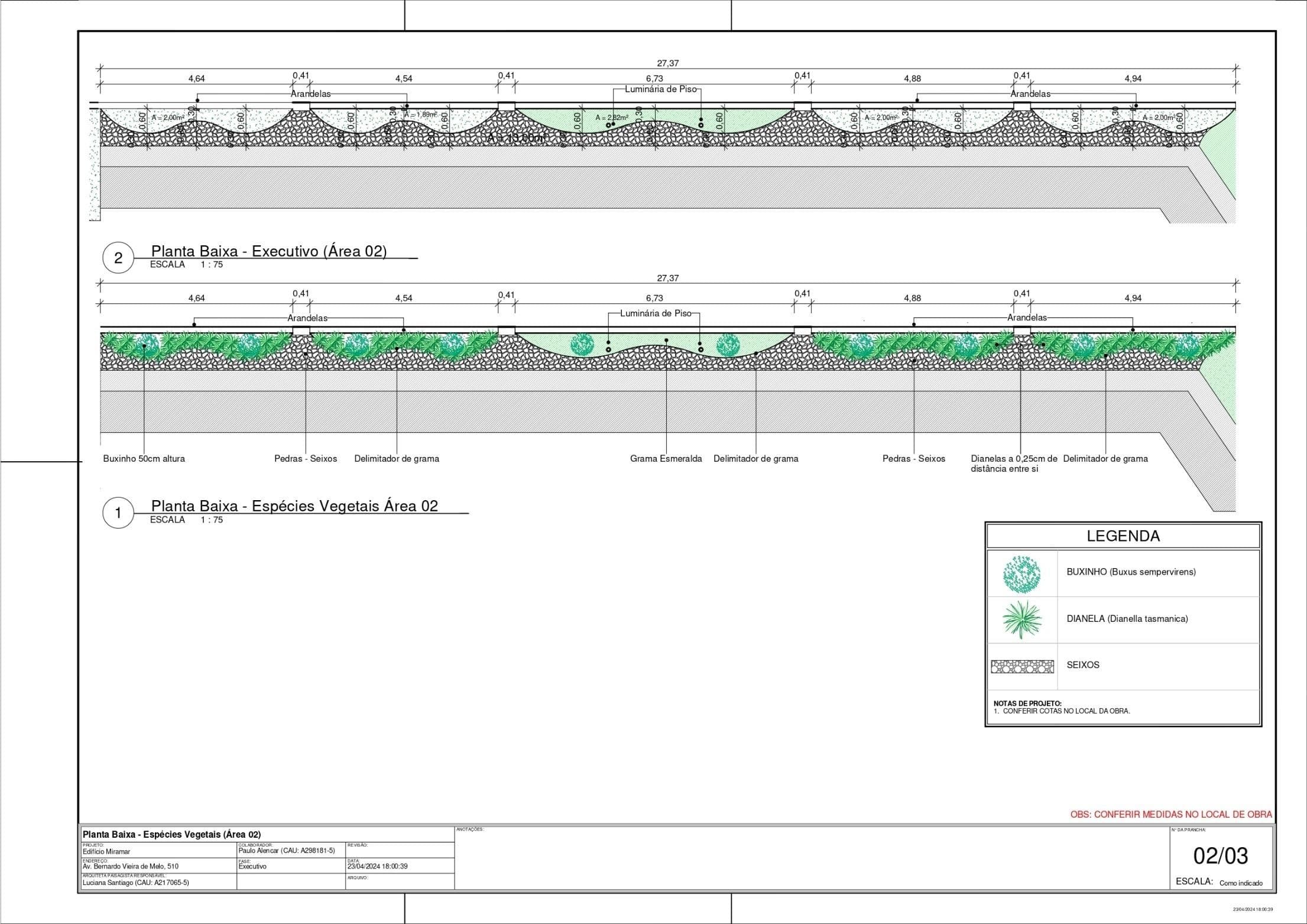Click the 'Luciana Santiago' architect field
Screen dimensions: 1307x924
[x=136, y=883]
